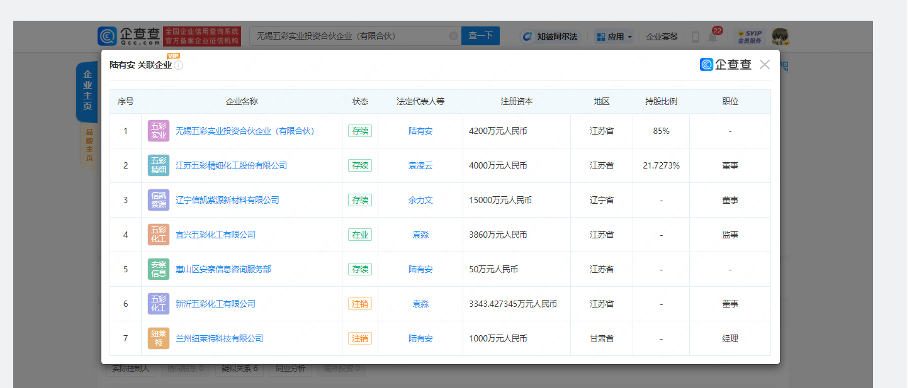Click the mobile phone icon in header
Viewport: 908px width, 388px height.
click(695, 36)
